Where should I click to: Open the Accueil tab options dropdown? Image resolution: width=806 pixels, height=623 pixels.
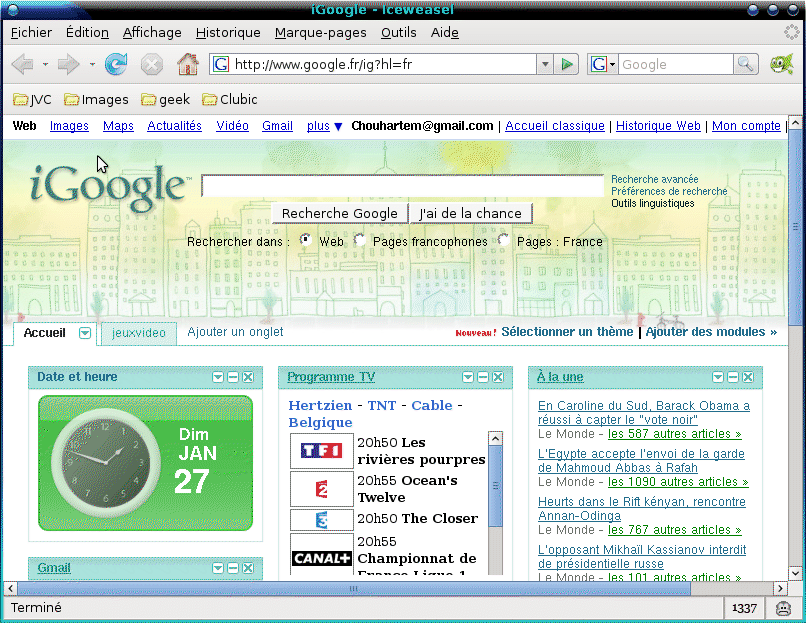pos(85,333)
